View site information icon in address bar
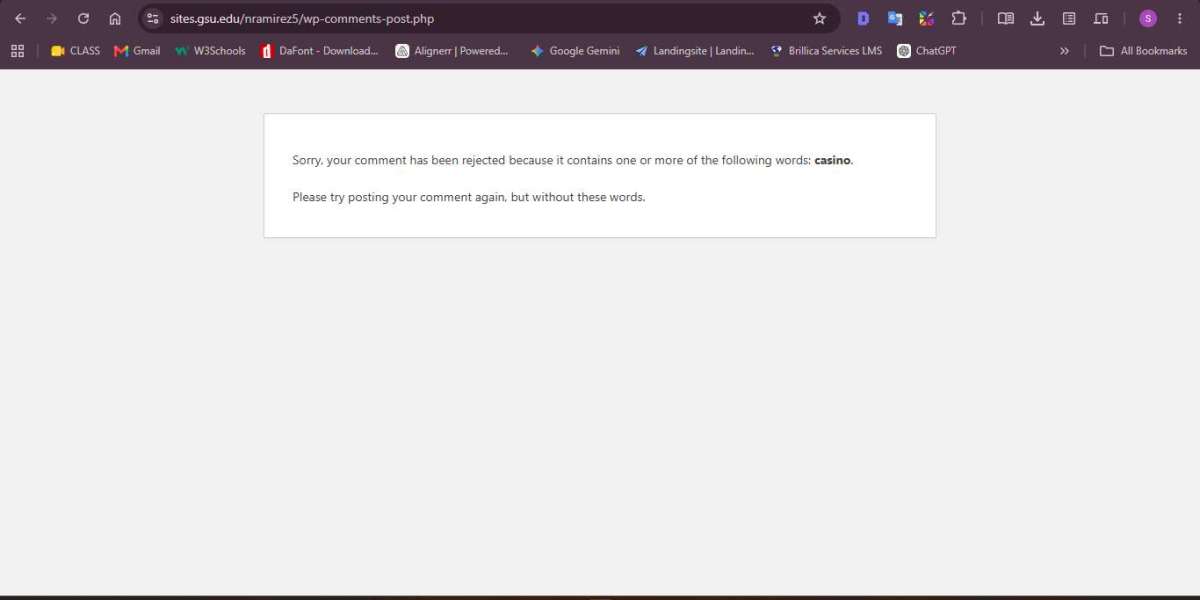The width and height of the screenshot is (1200, 600). click(152, 18)
